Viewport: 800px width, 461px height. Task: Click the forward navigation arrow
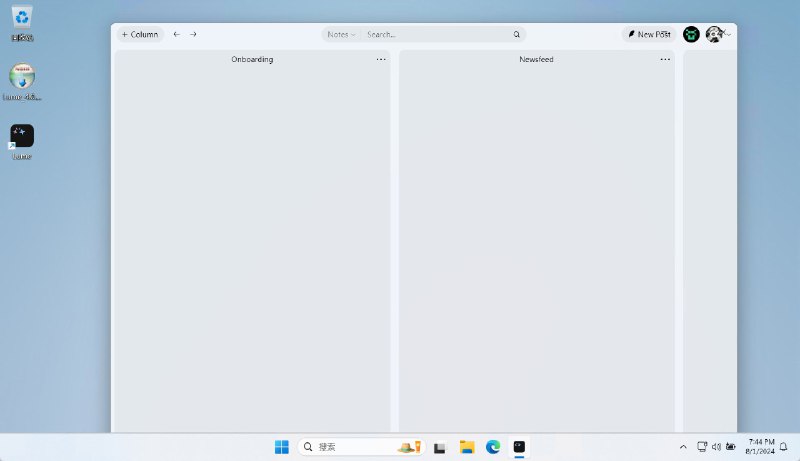193,34
